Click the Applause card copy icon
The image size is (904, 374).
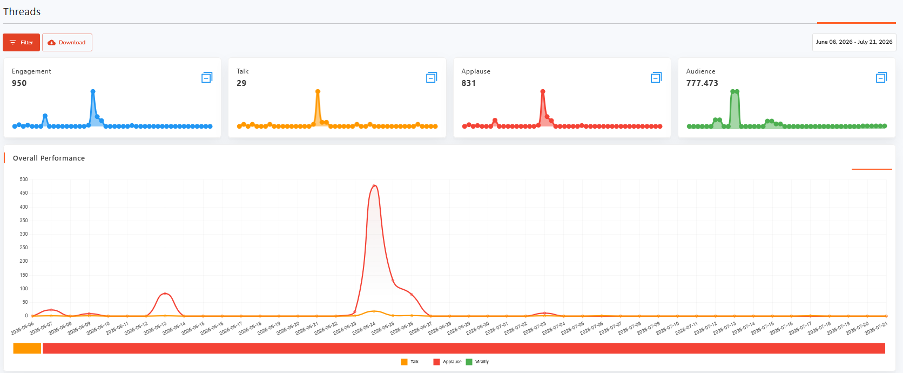(x=657, y=77)
